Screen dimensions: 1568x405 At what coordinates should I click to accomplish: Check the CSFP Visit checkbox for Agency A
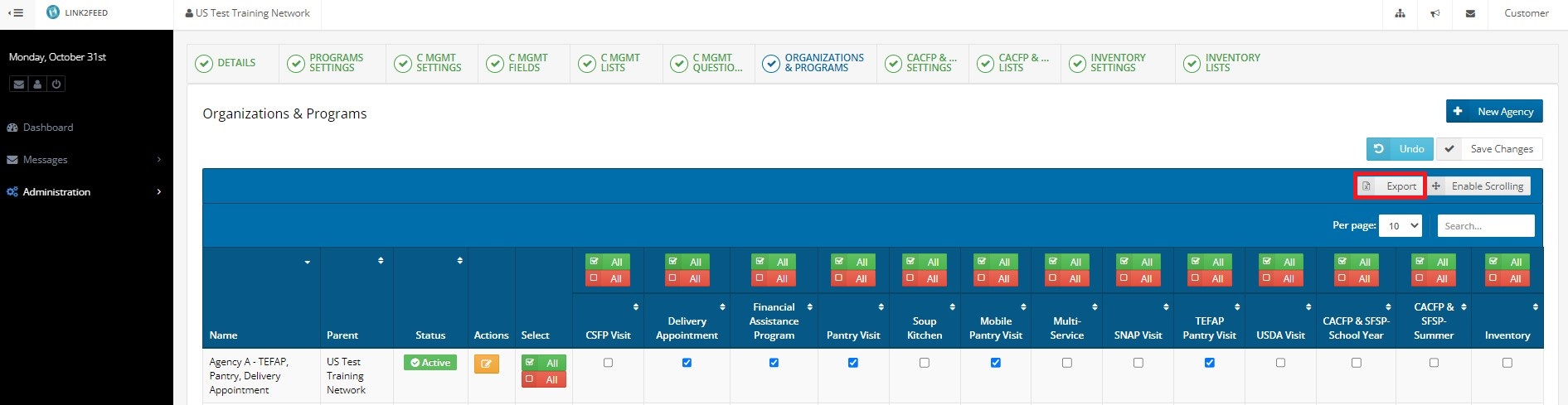coord(608,363)
